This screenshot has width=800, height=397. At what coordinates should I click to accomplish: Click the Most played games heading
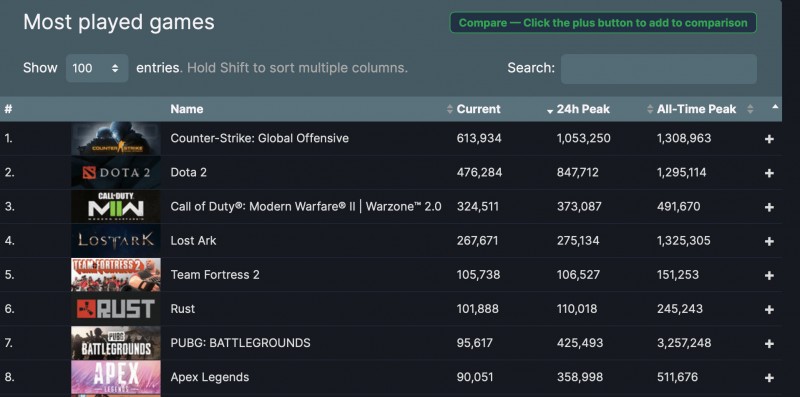(x=119, y=22)
